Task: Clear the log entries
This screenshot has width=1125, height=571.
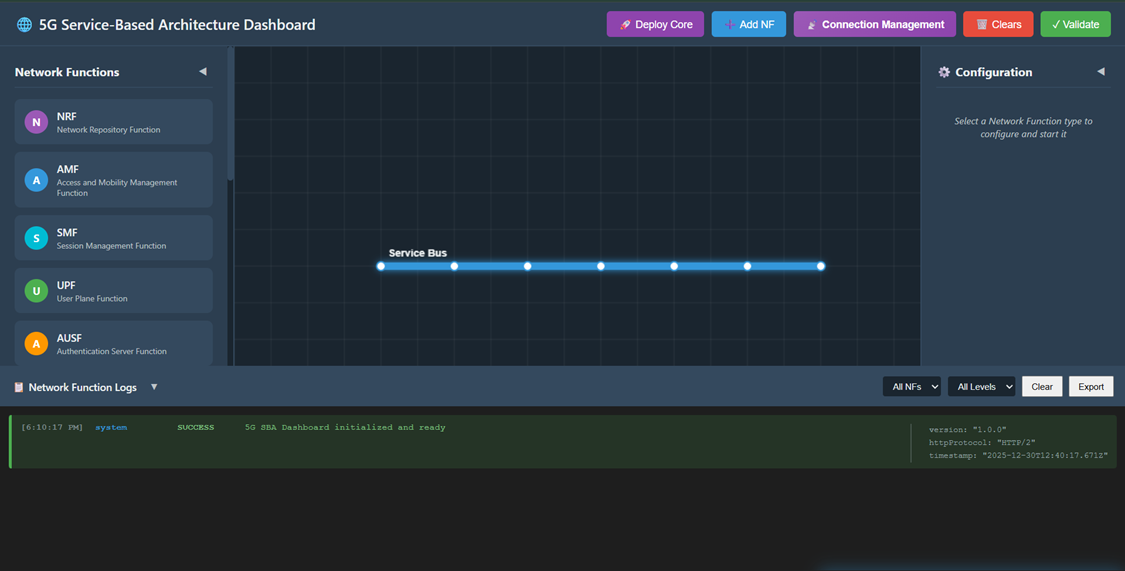Action: point(1042,387)
